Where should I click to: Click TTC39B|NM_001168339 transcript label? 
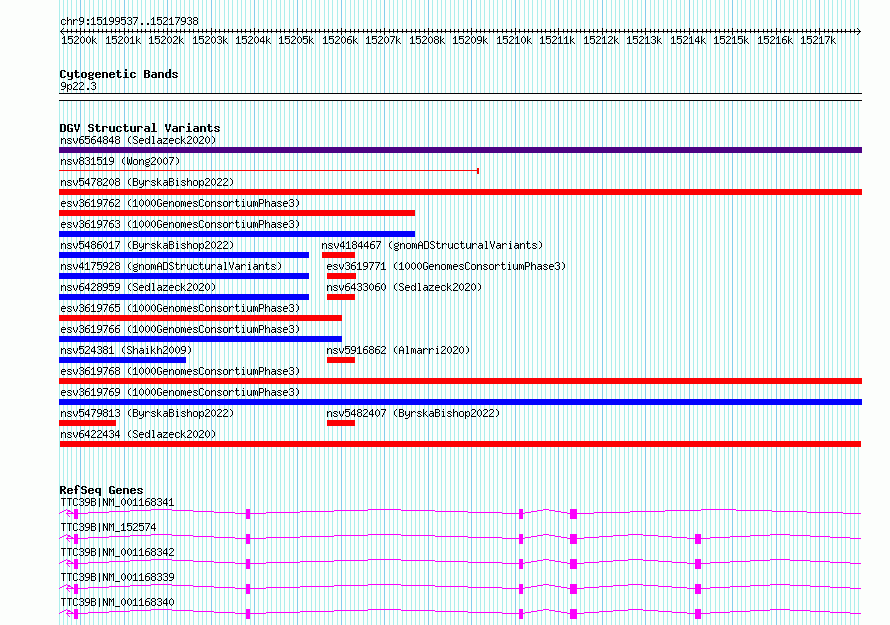tap(117, 577)
